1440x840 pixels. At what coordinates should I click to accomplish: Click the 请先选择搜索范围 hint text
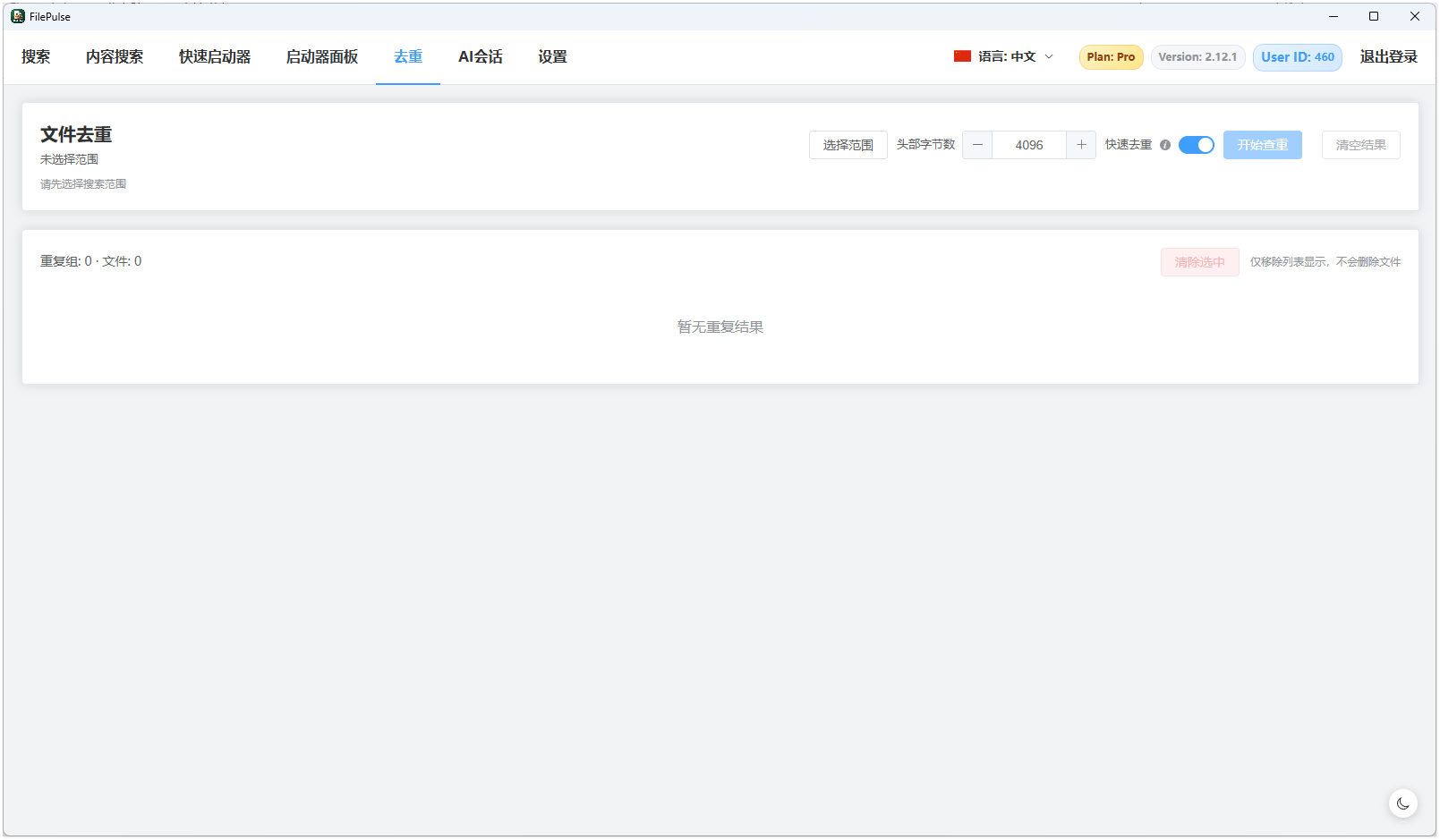(x=83, y=184)
